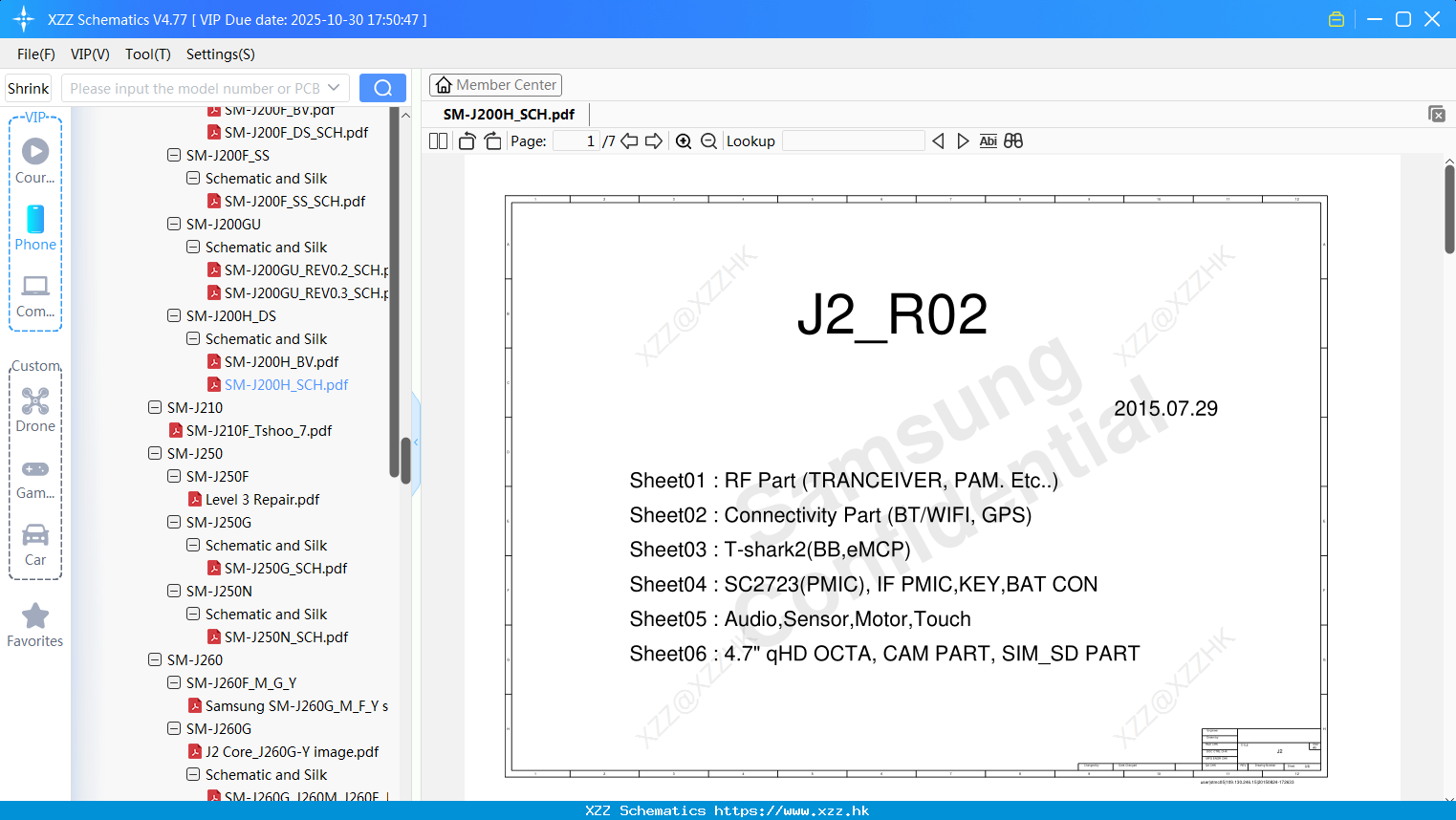1456x820 pixels.
Task: Open the Drone category
Action: pyautogui.click(x=35, y=410)
